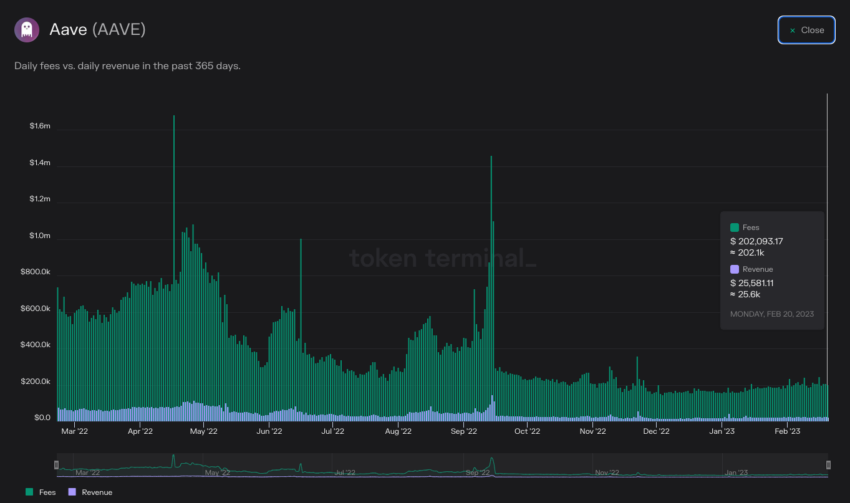Click the "Aug '22" x-axis label

398,431
